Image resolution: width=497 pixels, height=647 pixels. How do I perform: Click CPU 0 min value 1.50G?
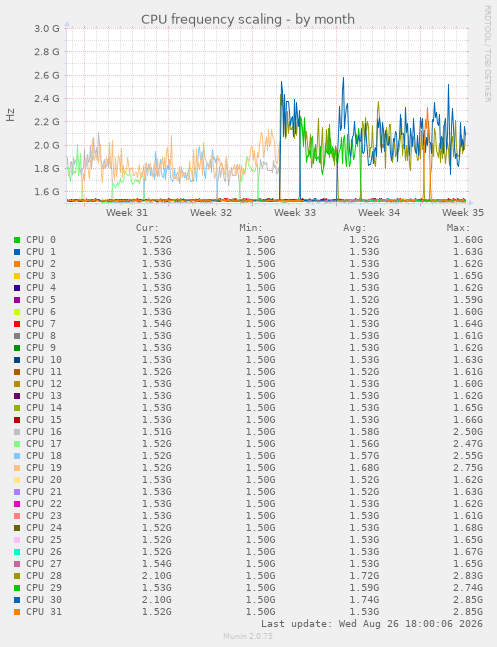(260, 240)
